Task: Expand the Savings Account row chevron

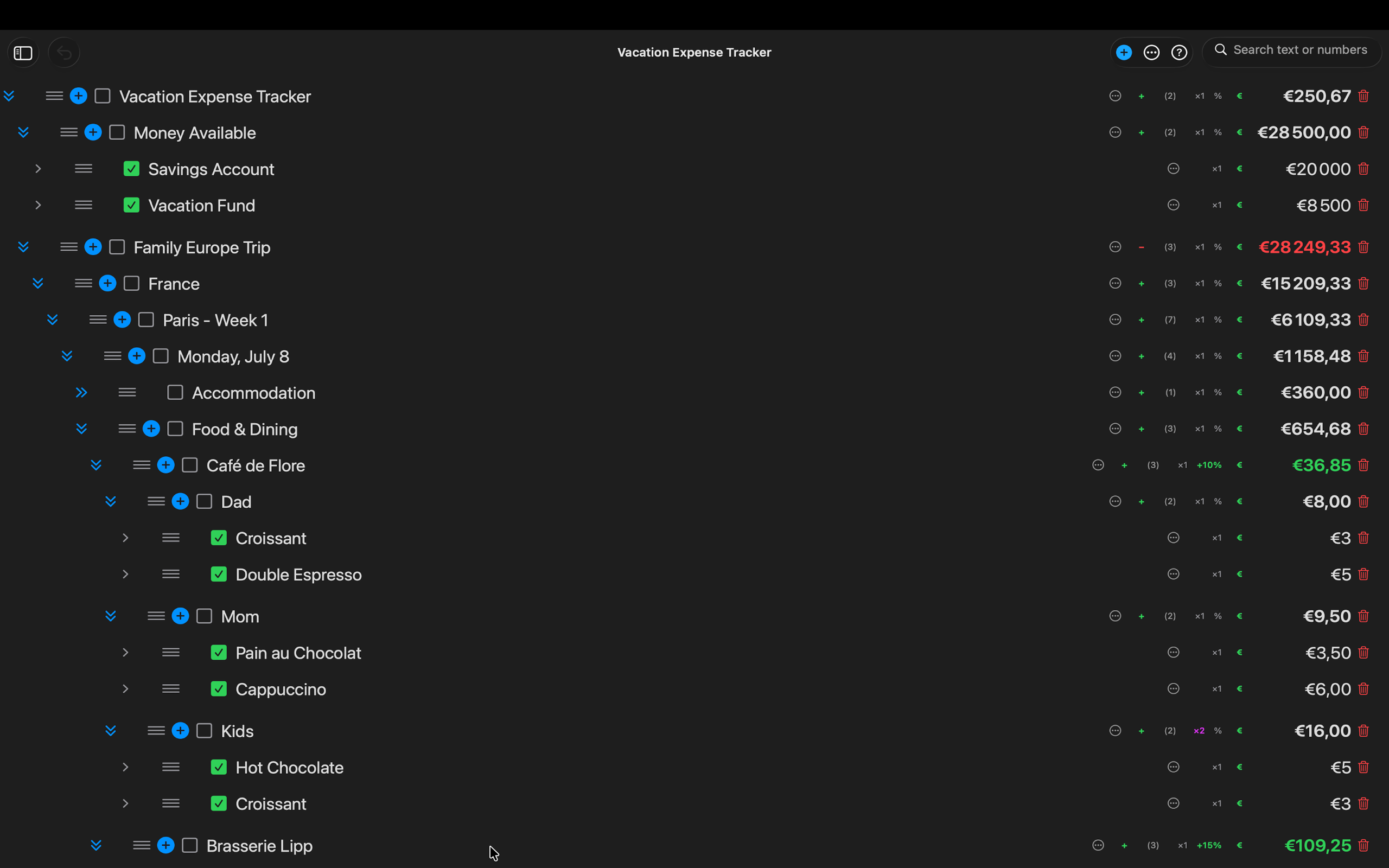Action: [x=38, y=169]
